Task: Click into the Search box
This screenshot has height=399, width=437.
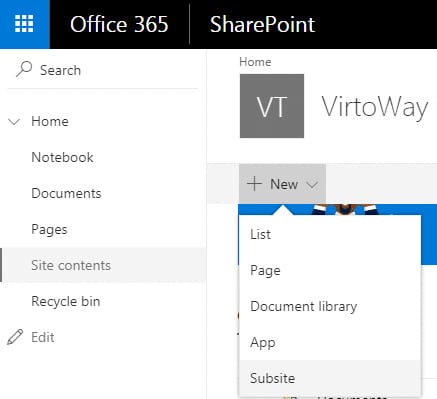Action: click(103, 70)
